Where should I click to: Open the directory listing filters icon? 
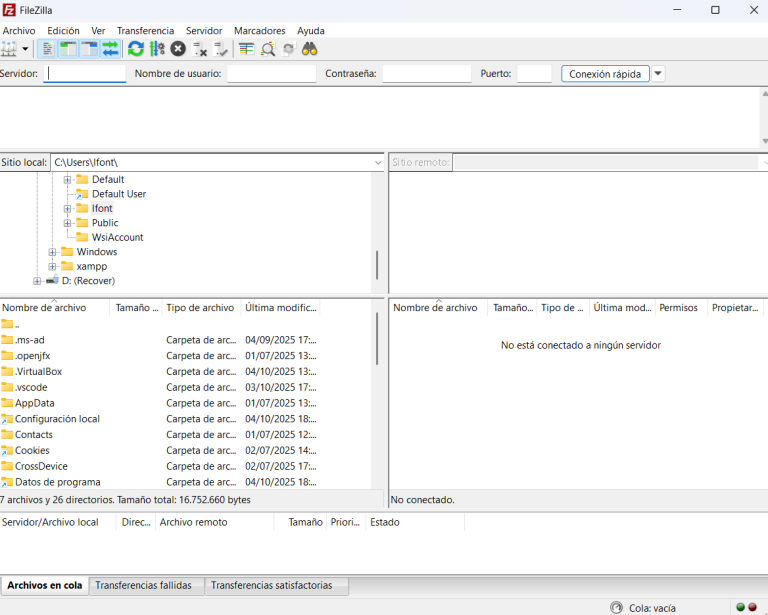(246, 49)
